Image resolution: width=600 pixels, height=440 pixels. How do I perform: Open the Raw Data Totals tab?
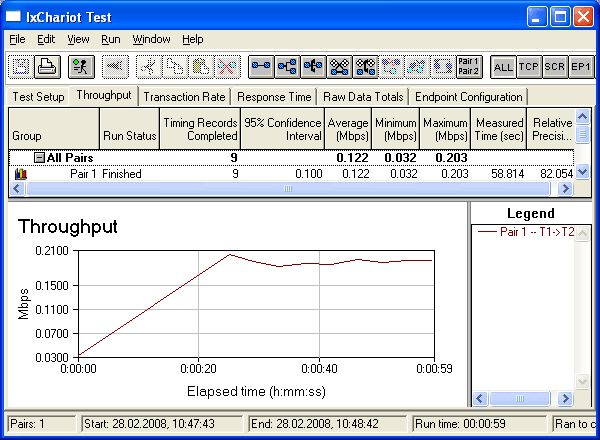point(363,97)
